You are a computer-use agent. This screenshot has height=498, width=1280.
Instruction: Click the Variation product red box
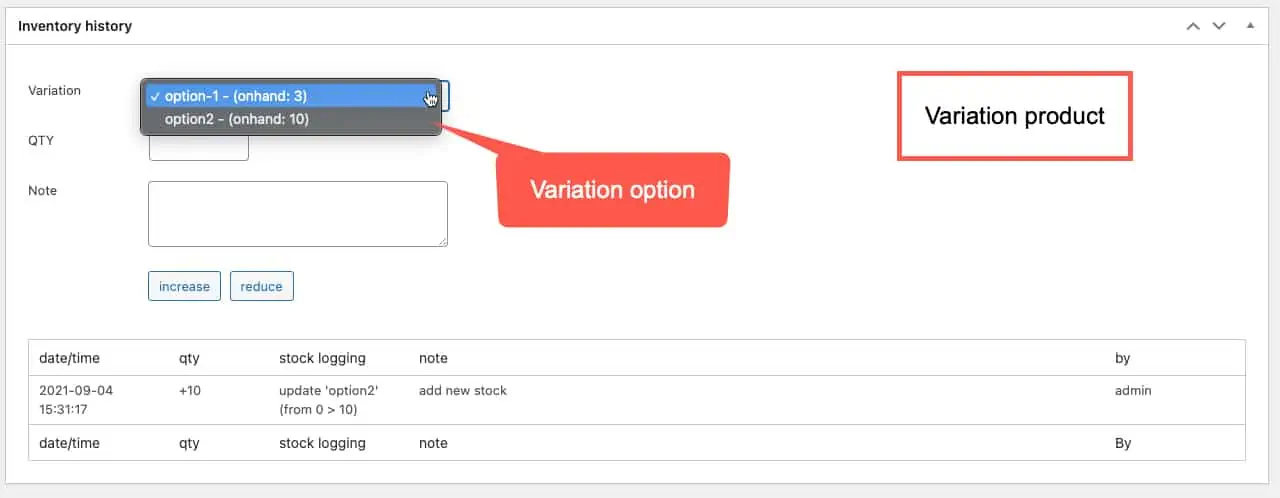pos(1014,115)
